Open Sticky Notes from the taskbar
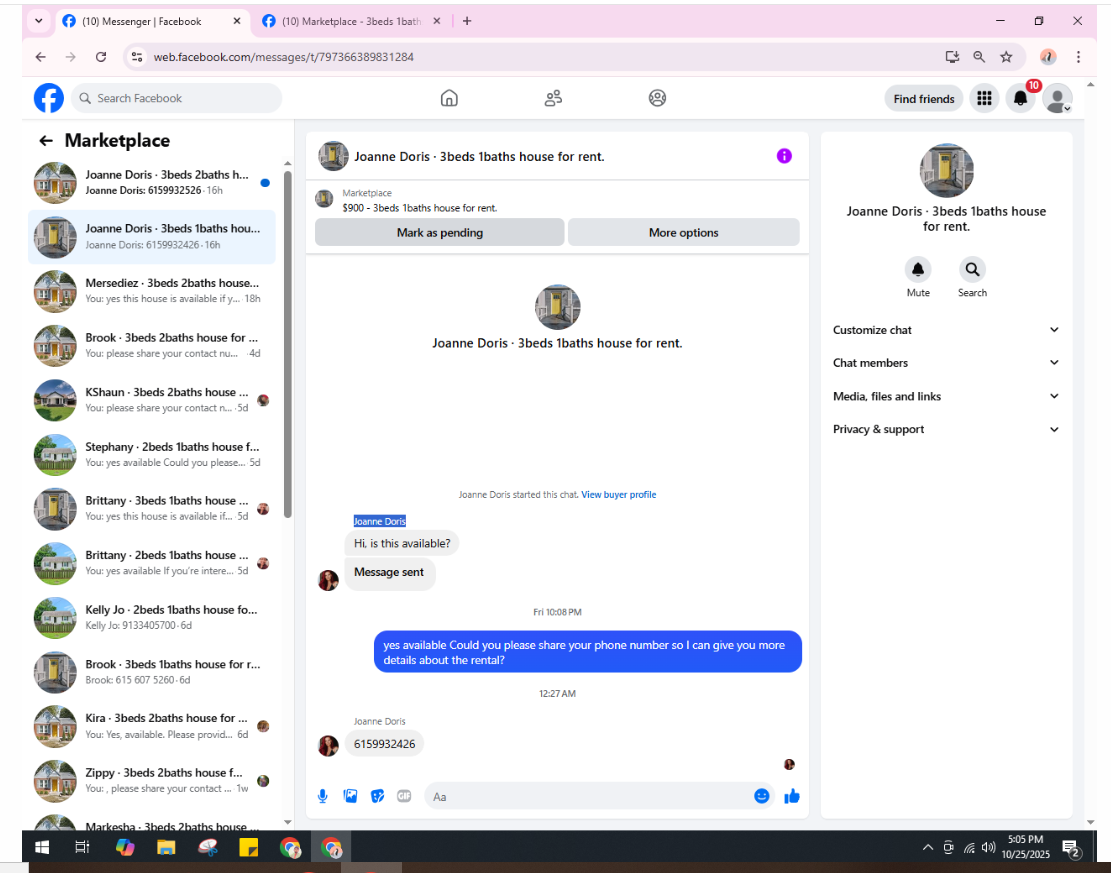Image resolution: width=1111 pixels, height=873 pixels. click(x=249, y=847)
